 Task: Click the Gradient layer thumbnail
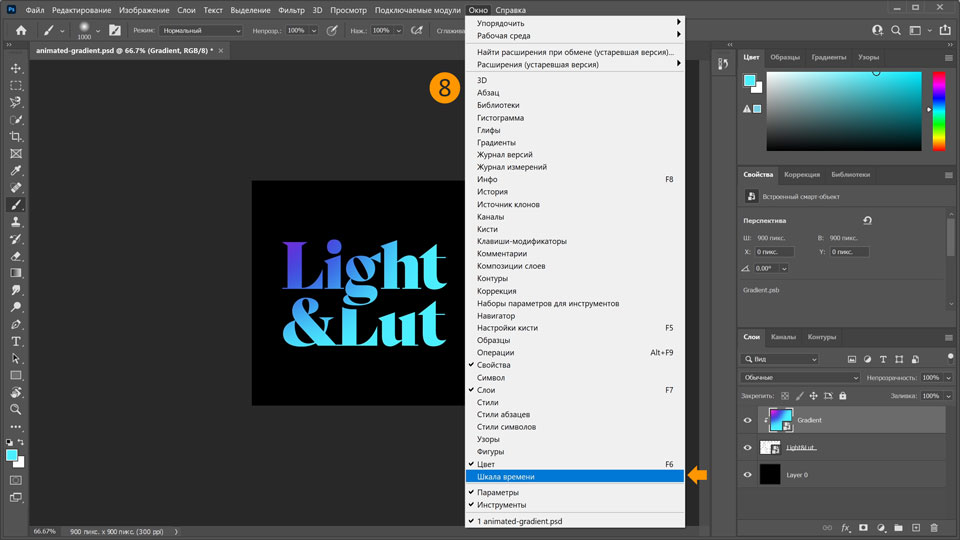(x=780, y=420)
